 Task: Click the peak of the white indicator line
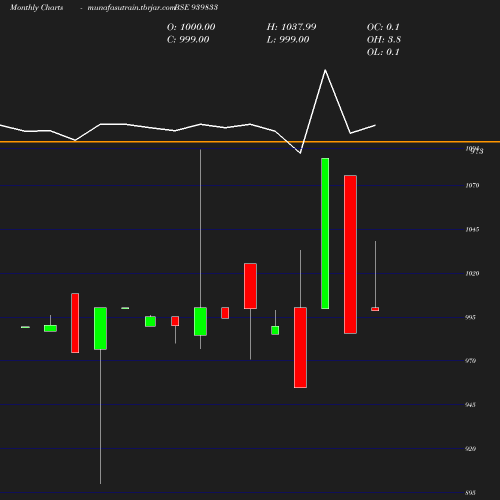(x=325, y=70)
